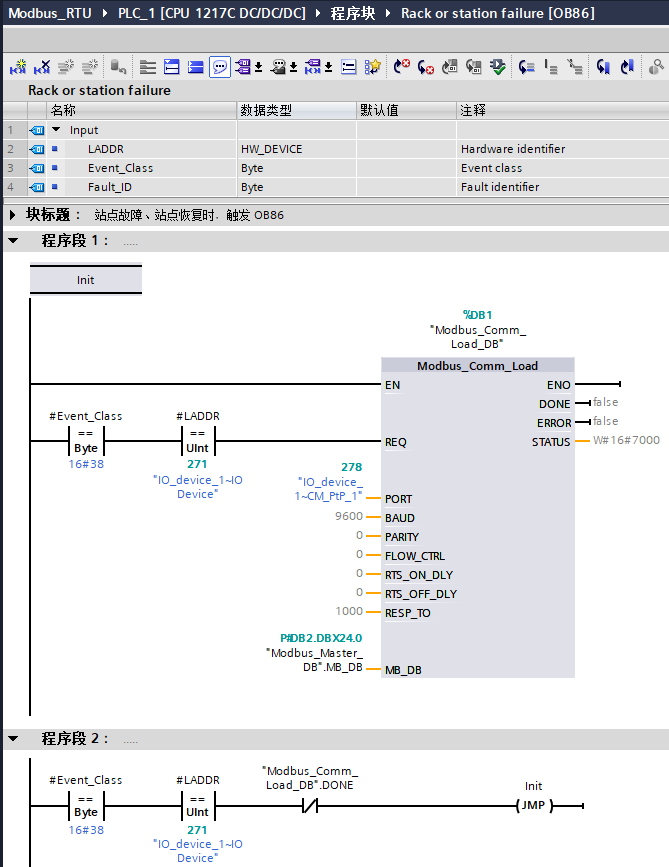Click the 注释 column header

pos(563,110)
